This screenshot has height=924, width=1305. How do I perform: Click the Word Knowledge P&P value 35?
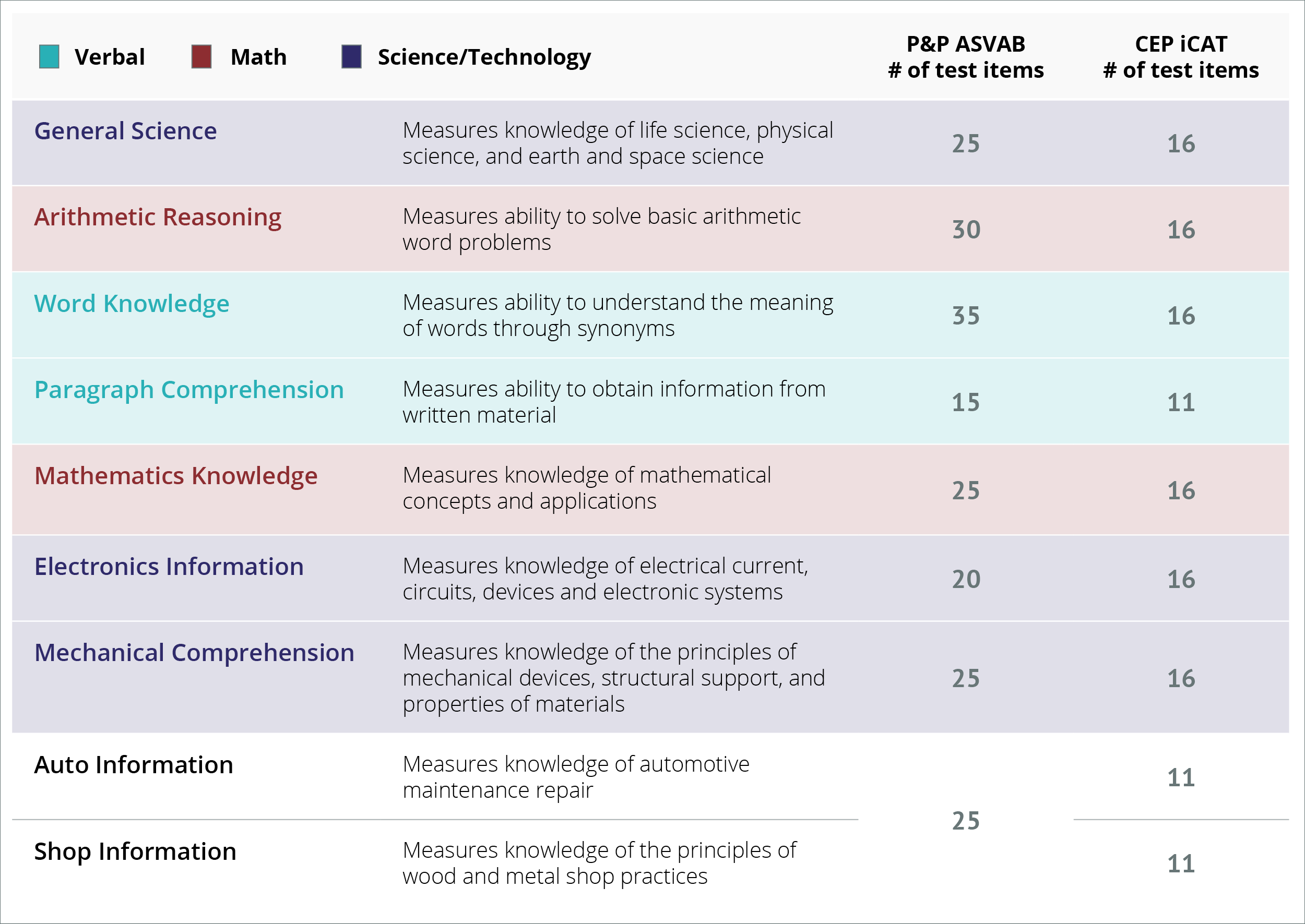pos(966,316)
